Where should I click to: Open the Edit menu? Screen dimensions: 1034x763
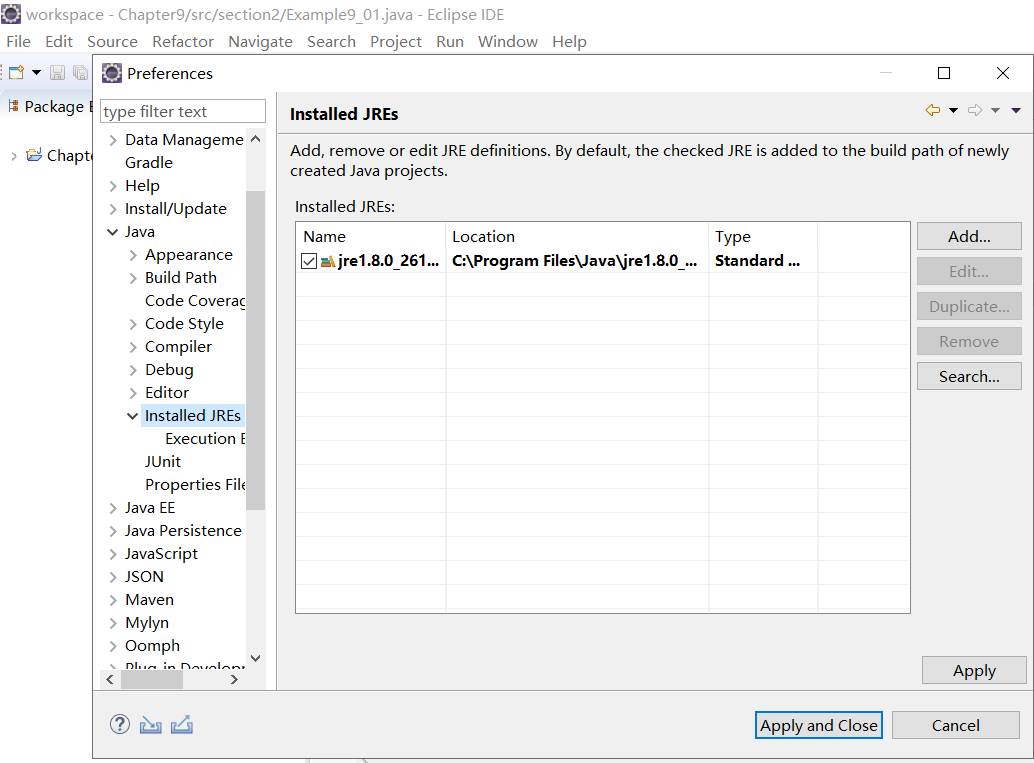click(x=59, y=42)
